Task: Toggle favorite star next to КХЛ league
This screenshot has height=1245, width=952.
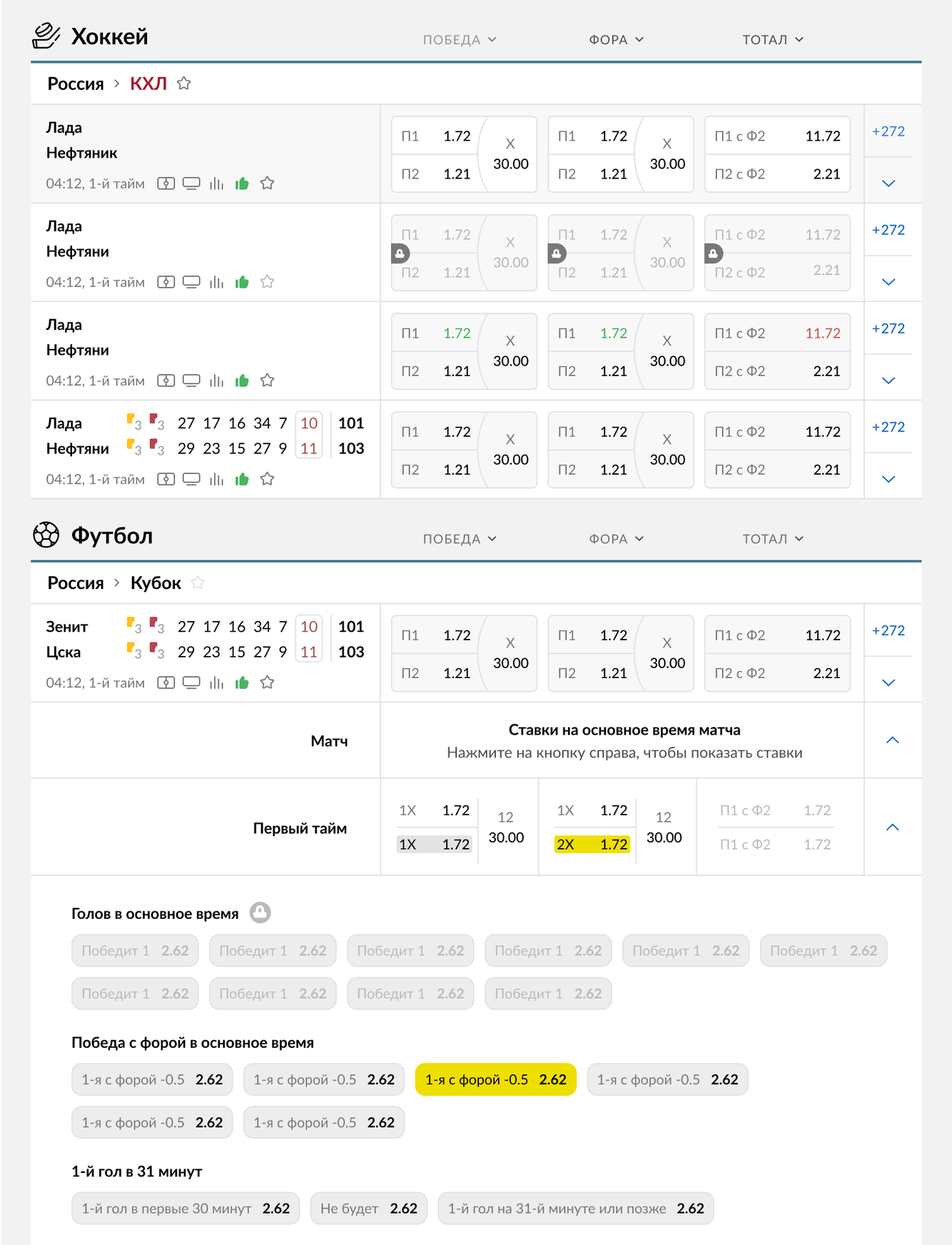Action: (184, 84)
